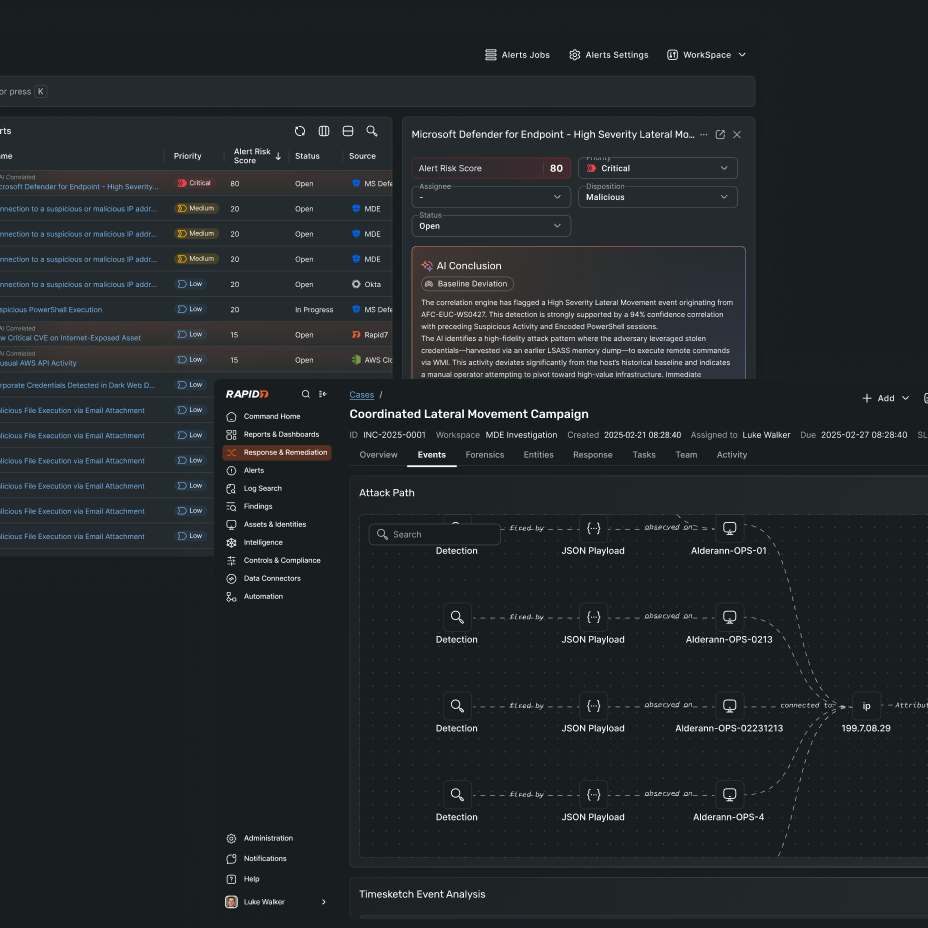The width and height of the screenshot is (928, 928).
Task: Open Critical CVE on Internet-Exposed Asset alert
Action: 70,339
